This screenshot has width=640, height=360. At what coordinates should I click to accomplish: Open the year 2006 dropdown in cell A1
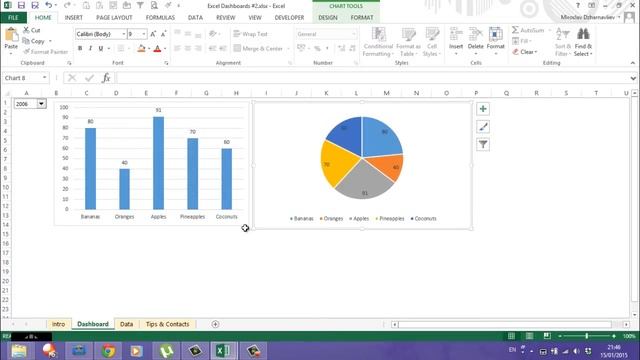[41, 104]
